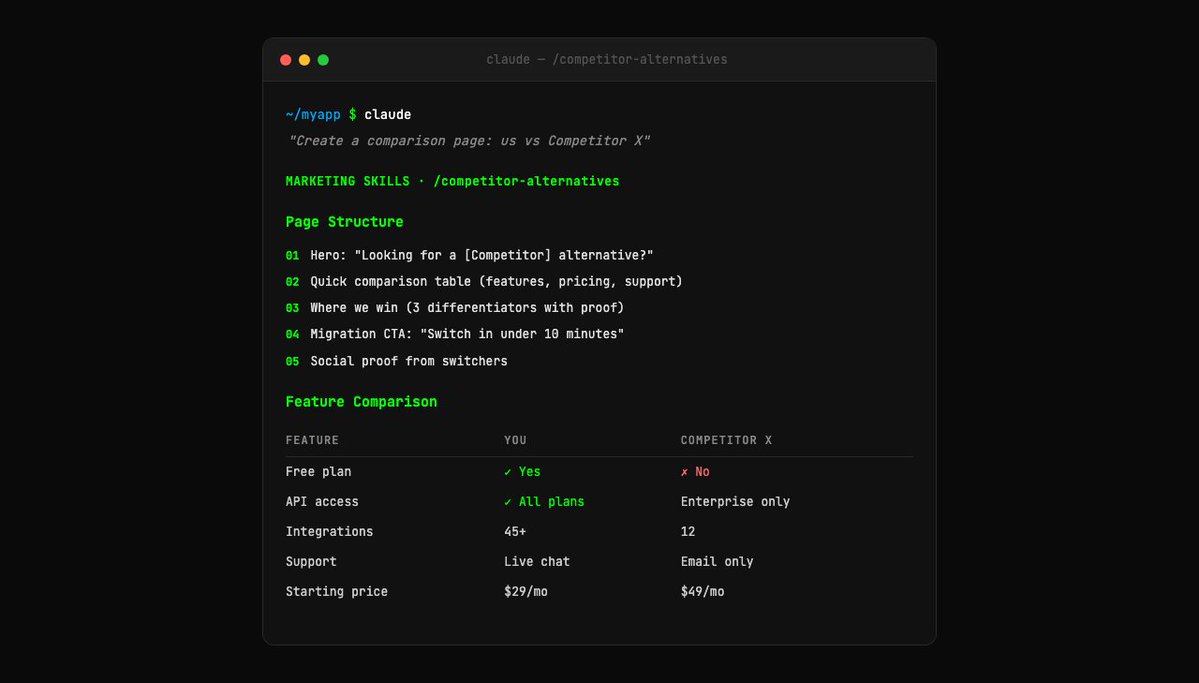Click the 'API access' row label
This screenshot has height=683, width=1199.
(x=322, y=502)
